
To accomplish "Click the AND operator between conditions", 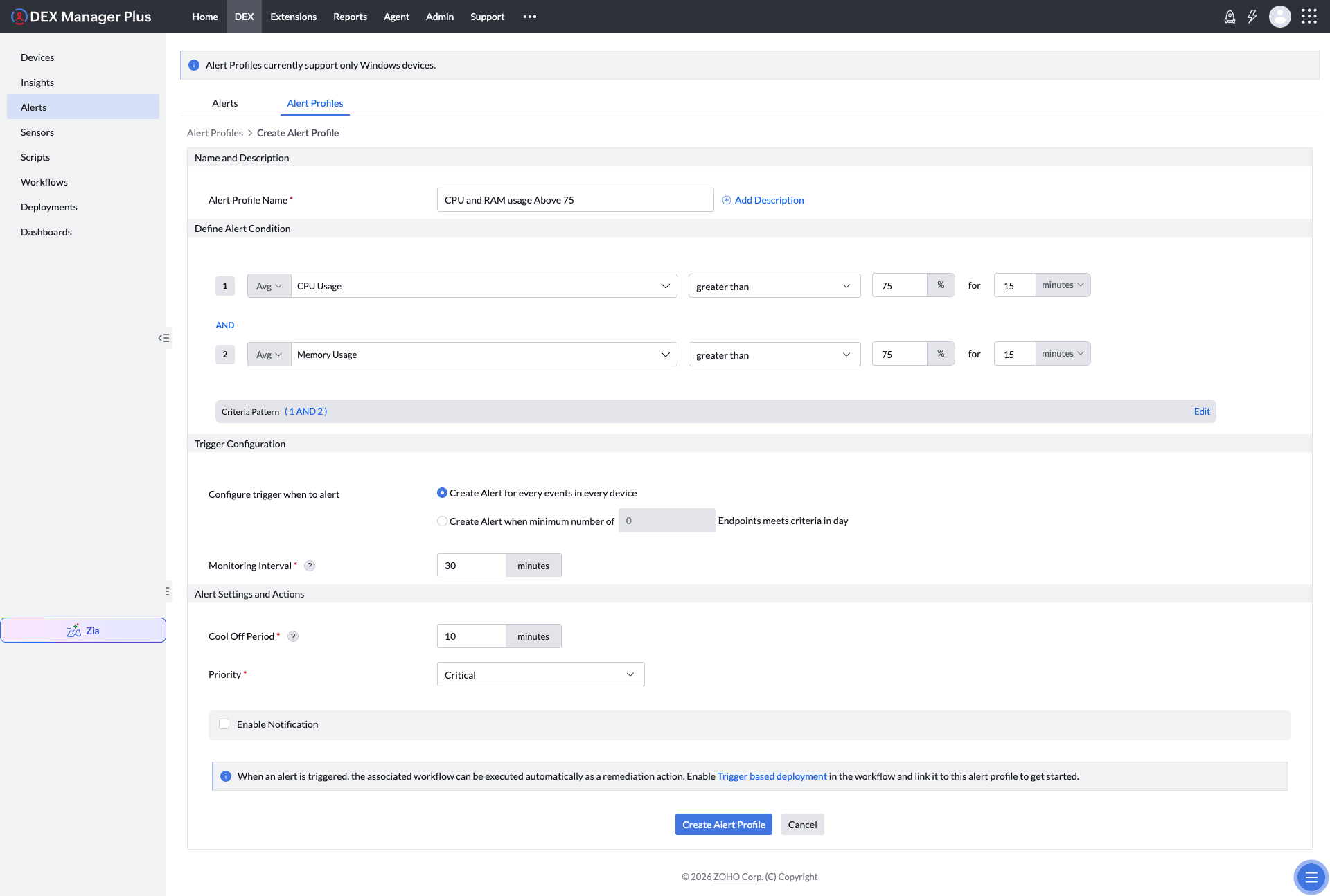I will point(225,325).
